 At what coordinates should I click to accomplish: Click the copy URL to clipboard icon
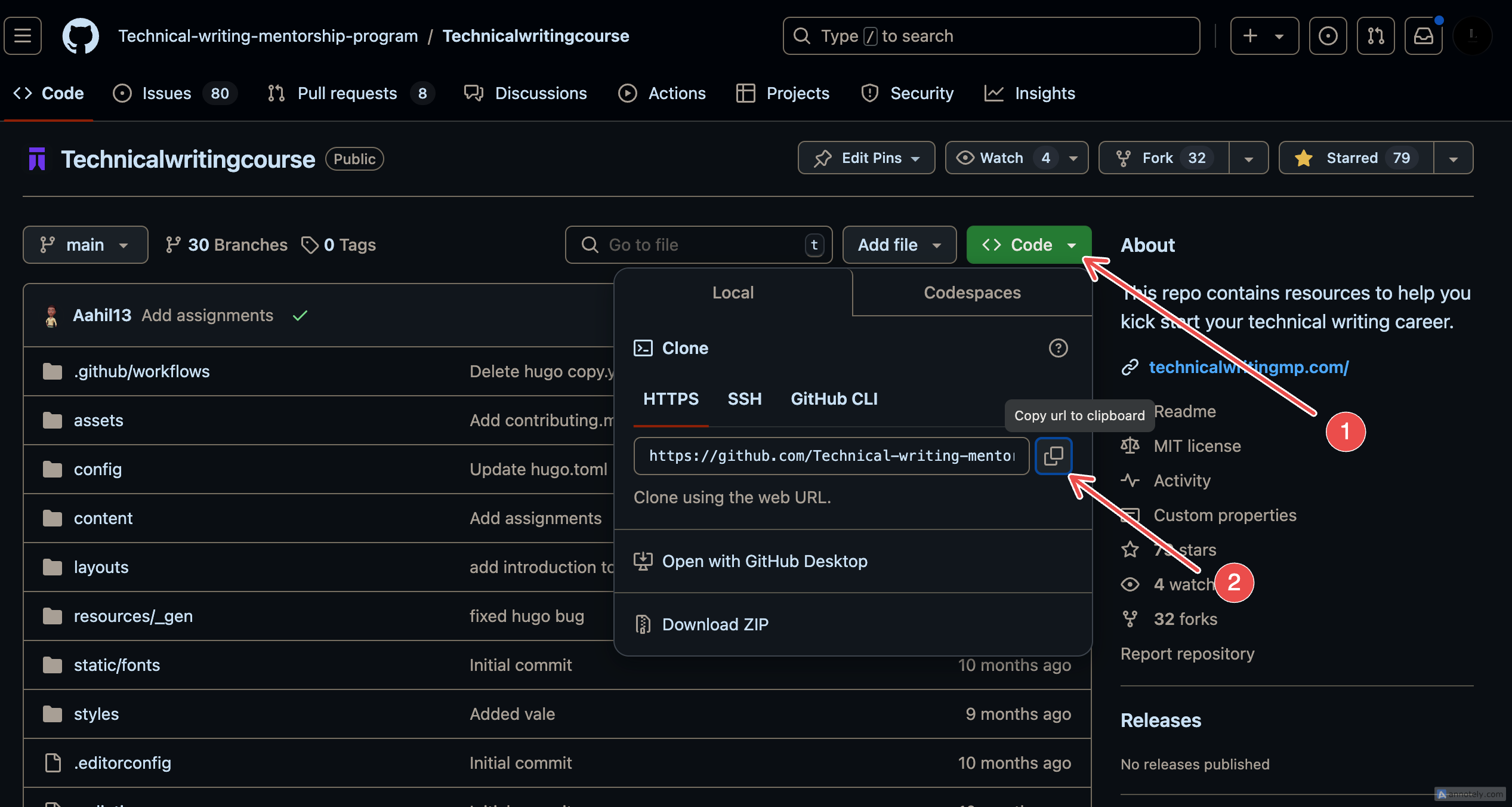pyautogui.click(x=1053, y=456)
